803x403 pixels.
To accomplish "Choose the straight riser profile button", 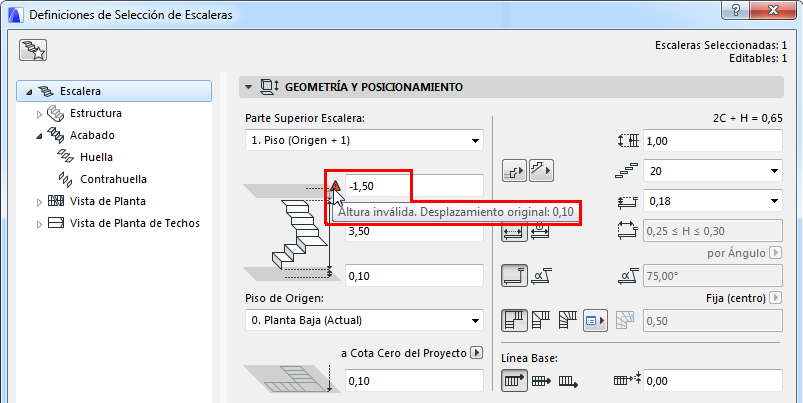I will pyautogui.click(x=514, y=276).
